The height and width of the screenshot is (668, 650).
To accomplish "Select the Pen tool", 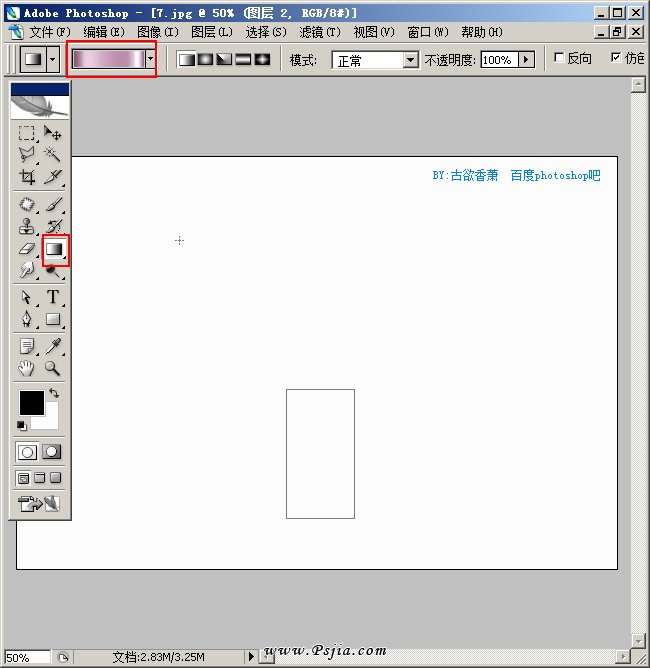I will coord(26,319).
